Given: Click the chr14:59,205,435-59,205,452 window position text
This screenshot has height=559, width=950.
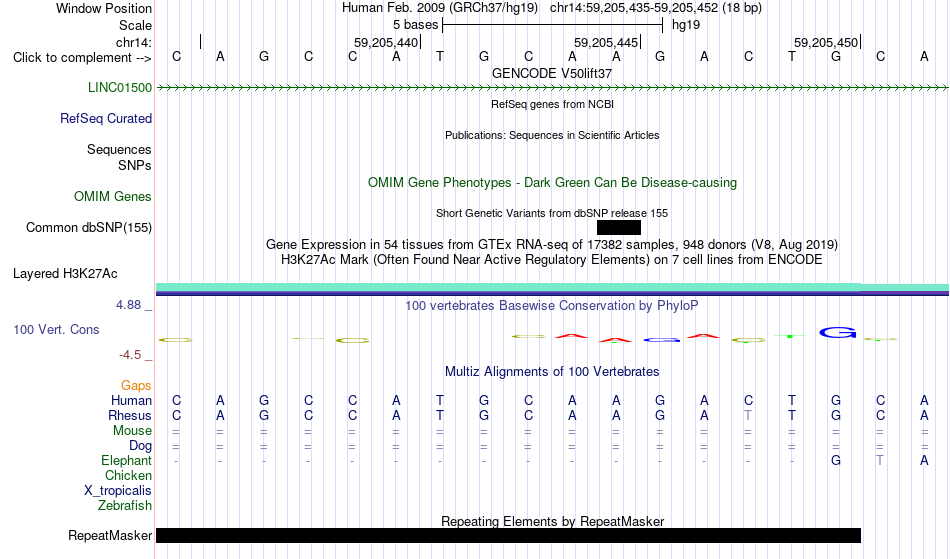Looking at the screenshot, I should coord(656,8).
